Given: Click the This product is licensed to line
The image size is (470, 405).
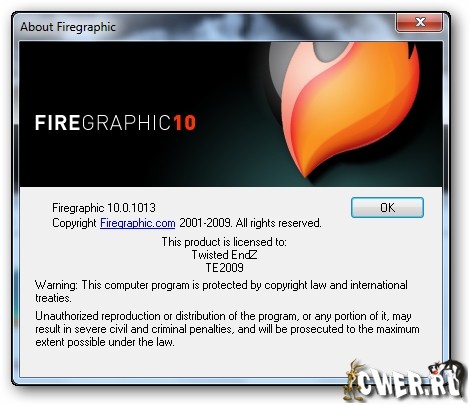Looking at the screenshot, I should (224, 242).
